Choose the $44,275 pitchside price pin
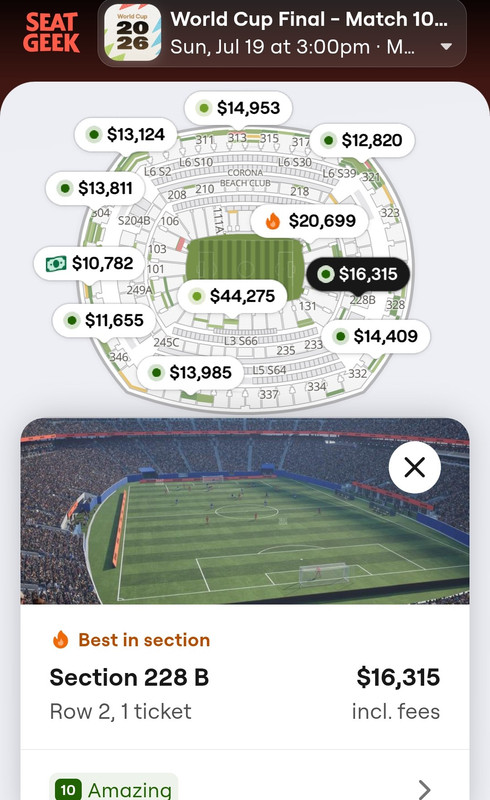 [232, 296]
